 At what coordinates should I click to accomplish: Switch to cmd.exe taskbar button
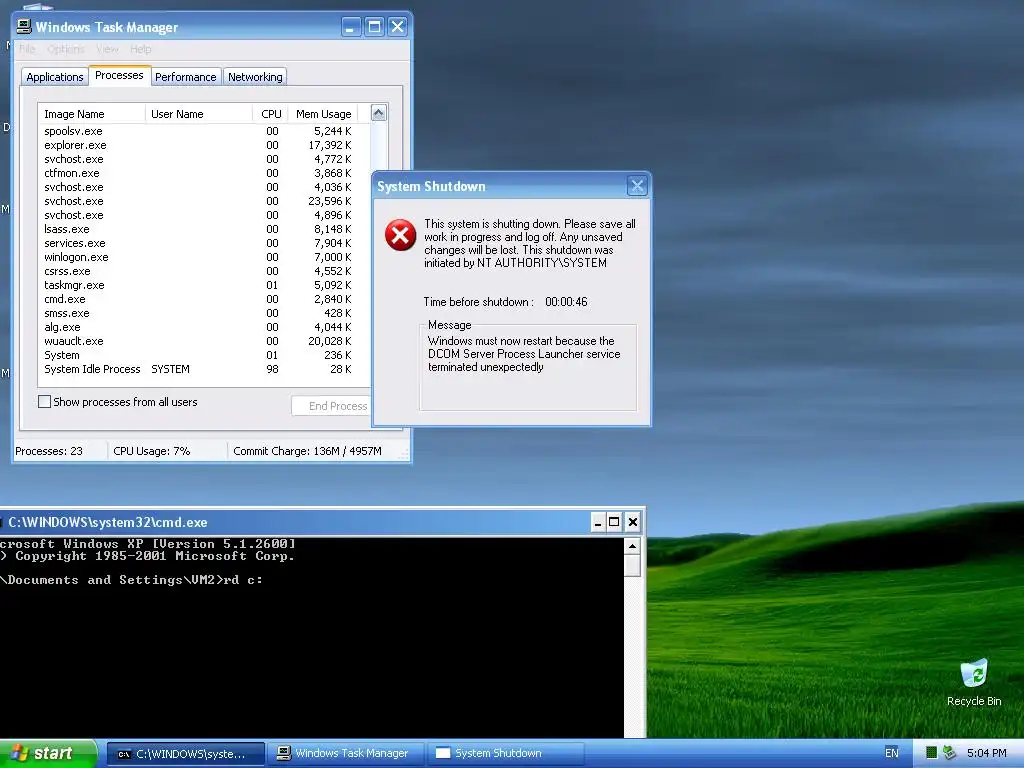[185, 754]
